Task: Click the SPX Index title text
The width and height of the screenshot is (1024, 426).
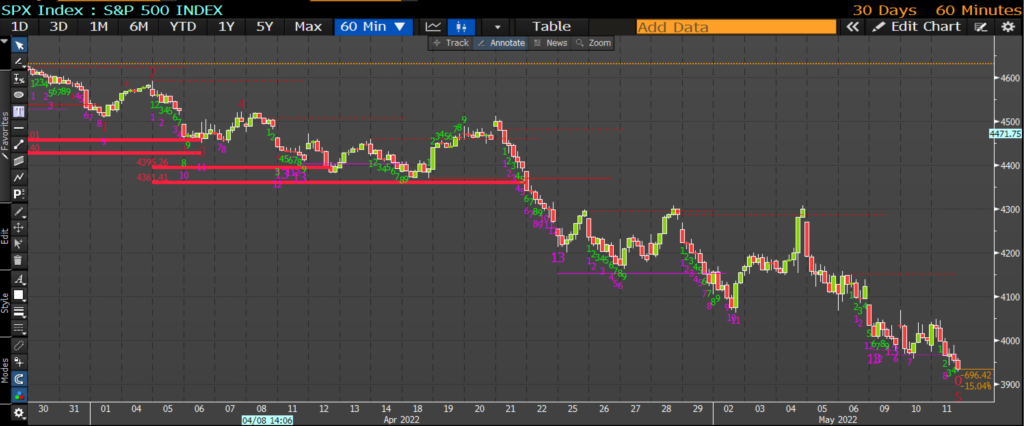Action: click(x=112, y=10)
